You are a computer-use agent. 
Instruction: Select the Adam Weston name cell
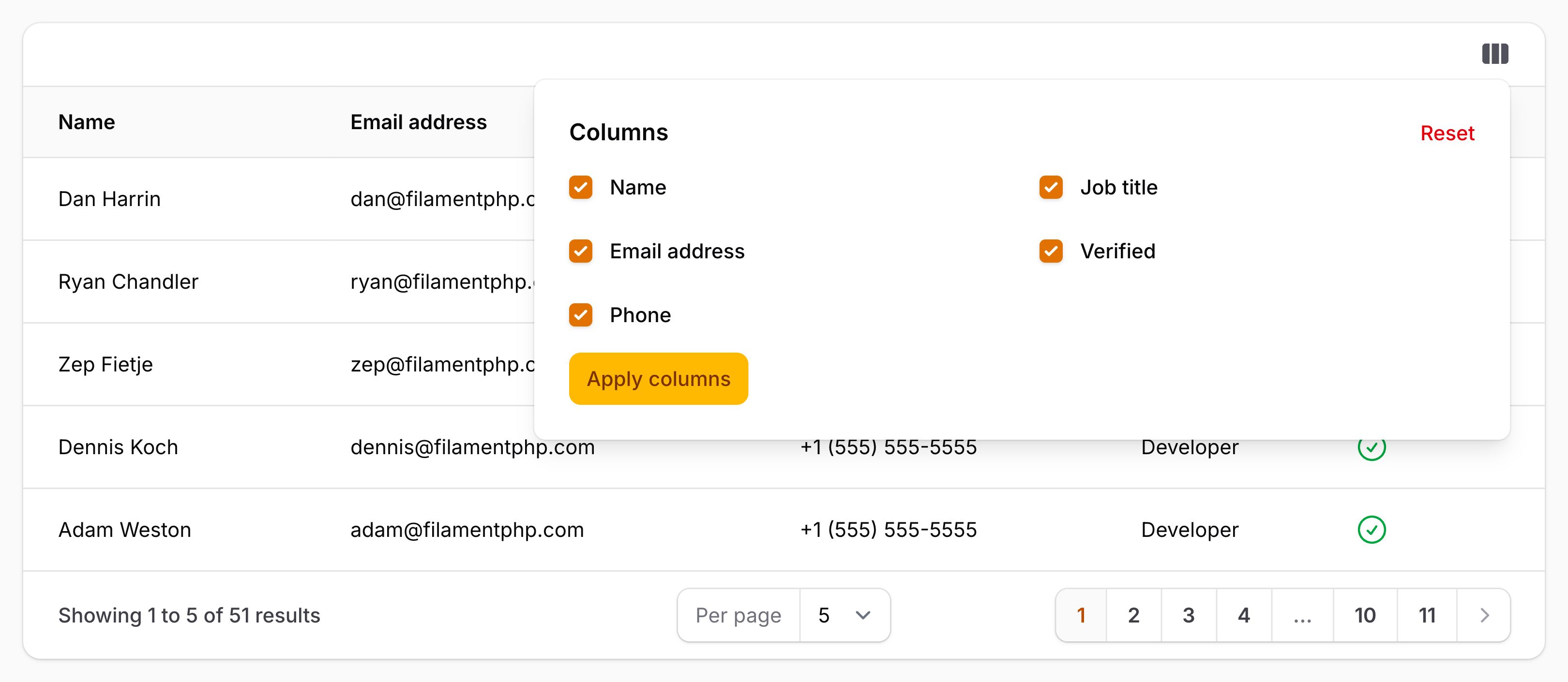click(125, 530)
